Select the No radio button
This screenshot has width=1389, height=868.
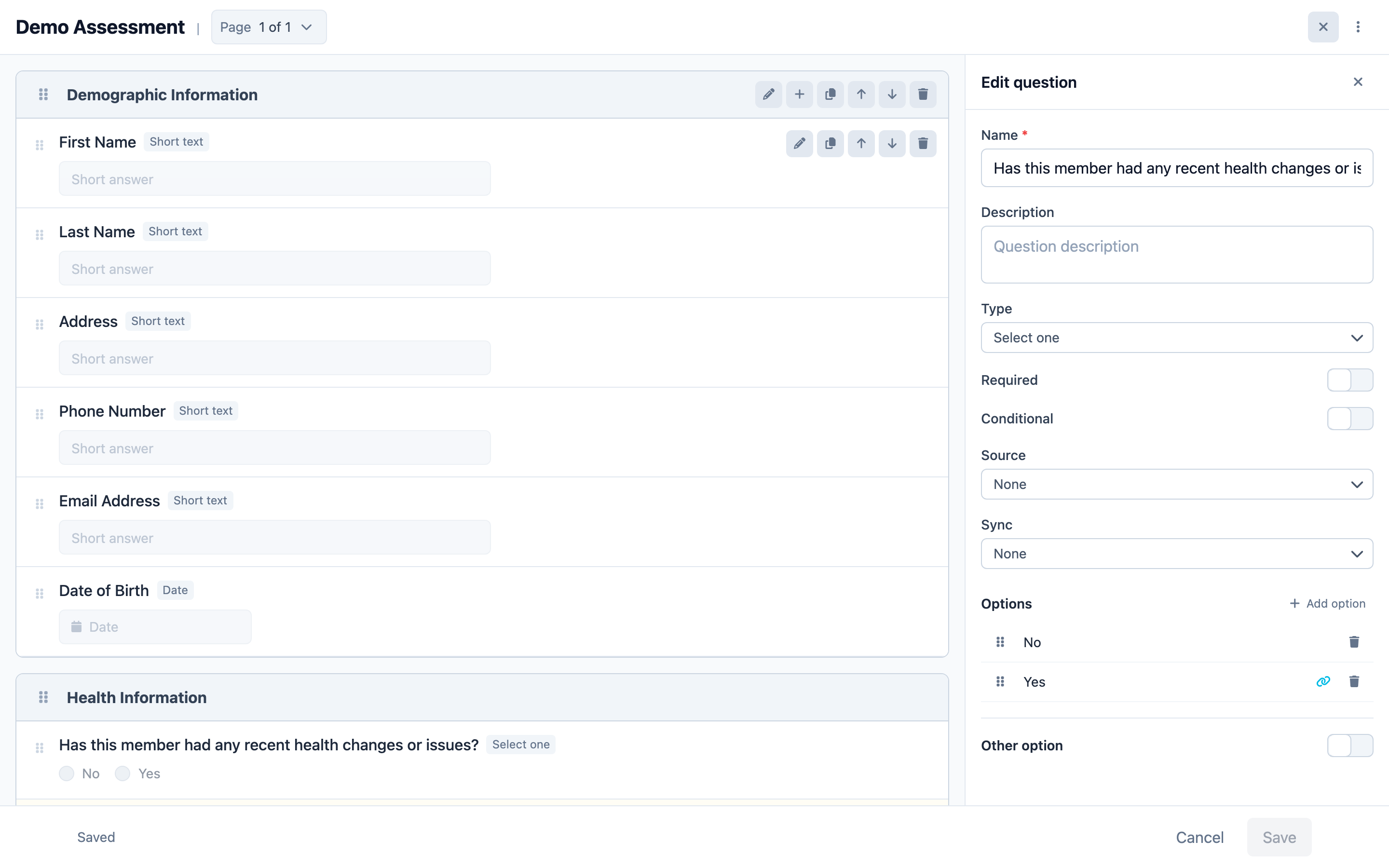(x=67, y=774)
